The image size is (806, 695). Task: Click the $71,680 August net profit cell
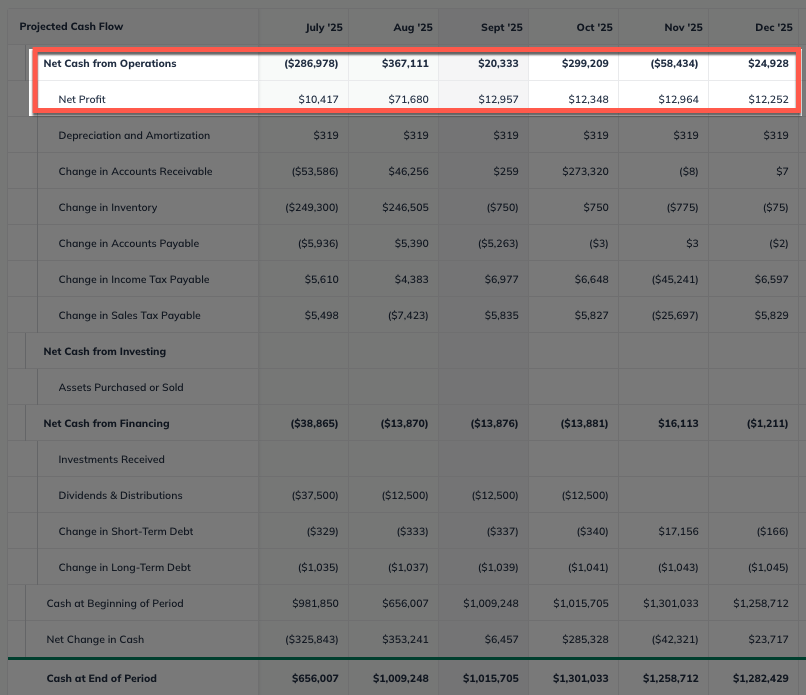coord(408,99)
